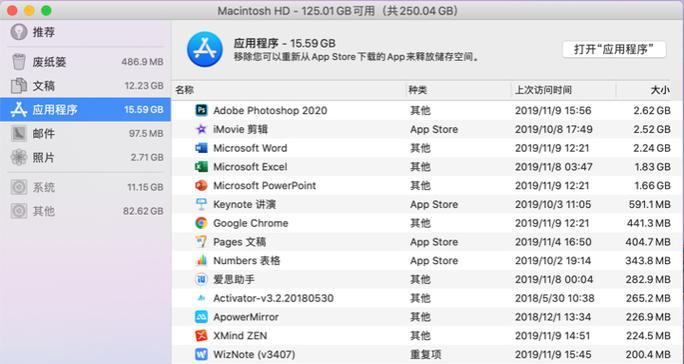Select Google Chrome in the list
Image resolution: width=684 pixels, height=364 pixels.
click(x=250, y=223)
